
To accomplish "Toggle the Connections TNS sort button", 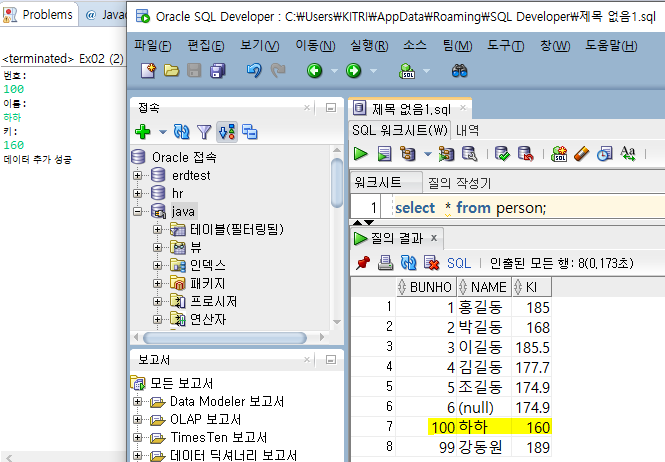I will [227, 132].
